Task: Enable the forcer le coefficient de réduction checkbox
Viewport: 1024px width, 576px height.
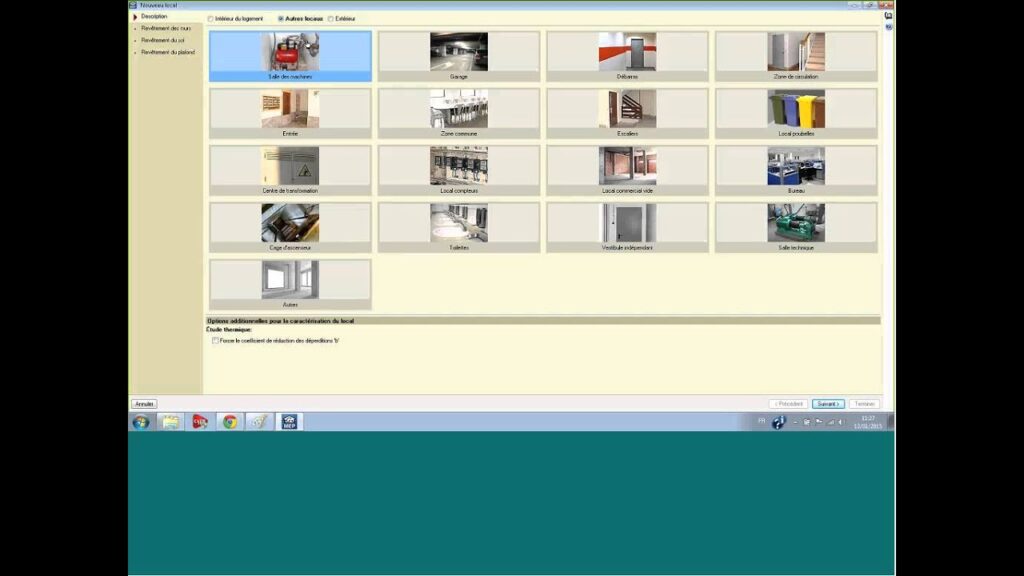Action: click(215, 340)
